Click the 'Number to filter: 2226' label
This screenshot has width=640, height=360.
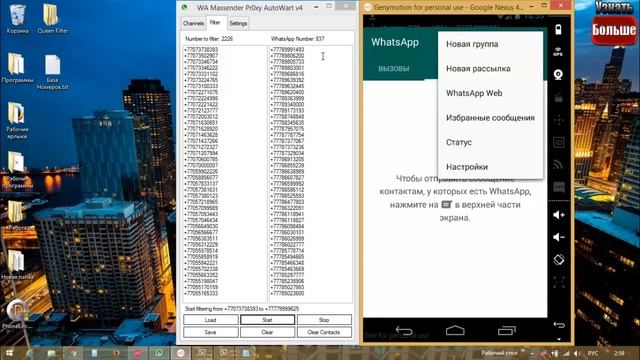pyautogui.click(x=209, y=39)
